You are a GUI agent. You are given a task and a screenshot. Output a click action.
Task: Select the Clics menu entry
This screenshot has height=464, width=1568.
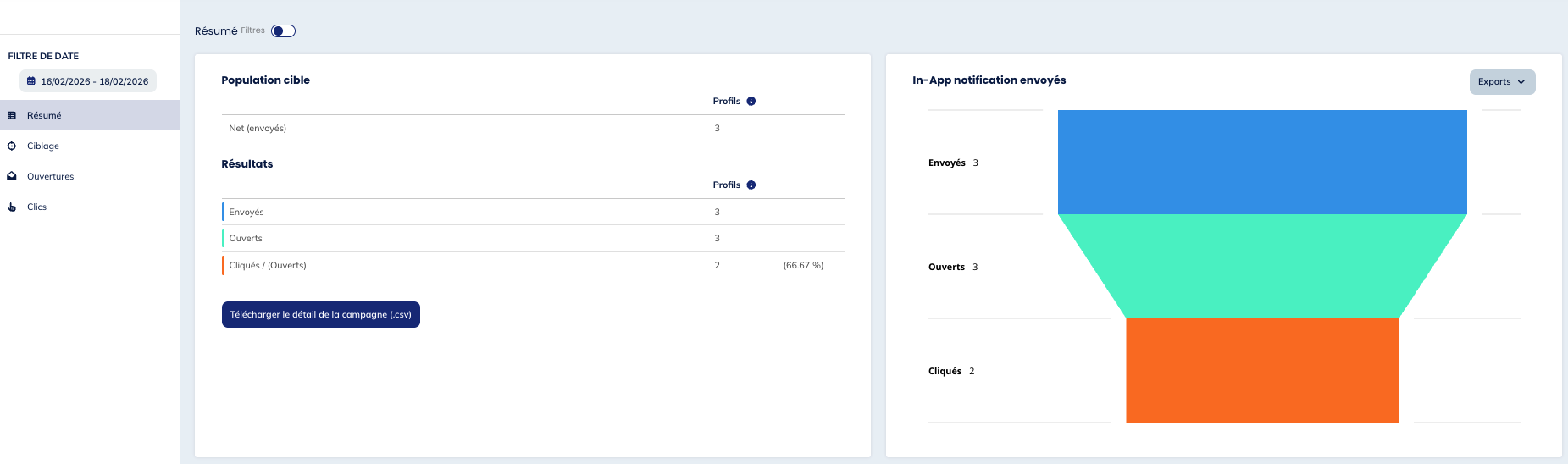point(37,207)
